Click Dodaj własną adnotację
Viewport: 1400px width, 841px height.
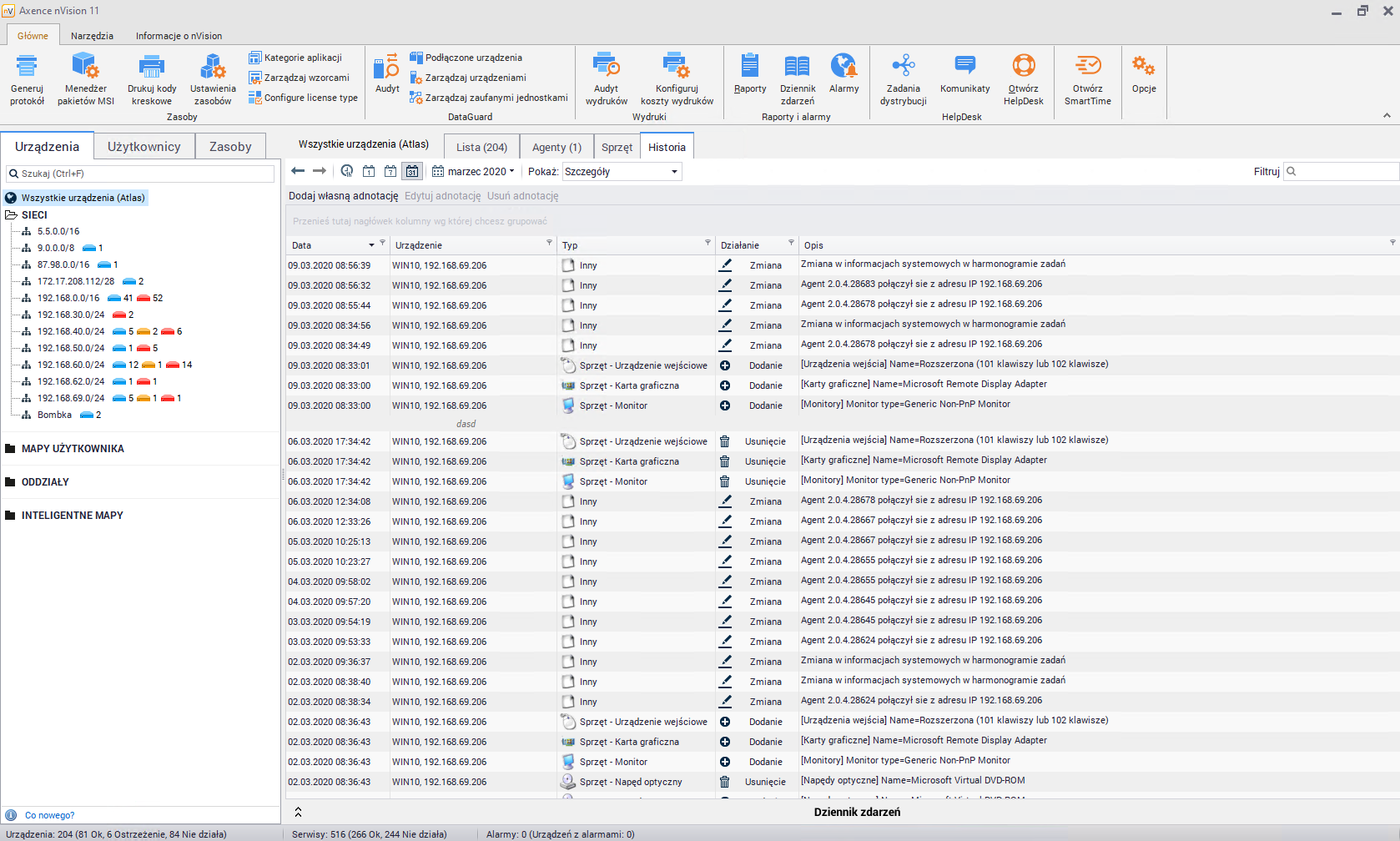point(343,196)
